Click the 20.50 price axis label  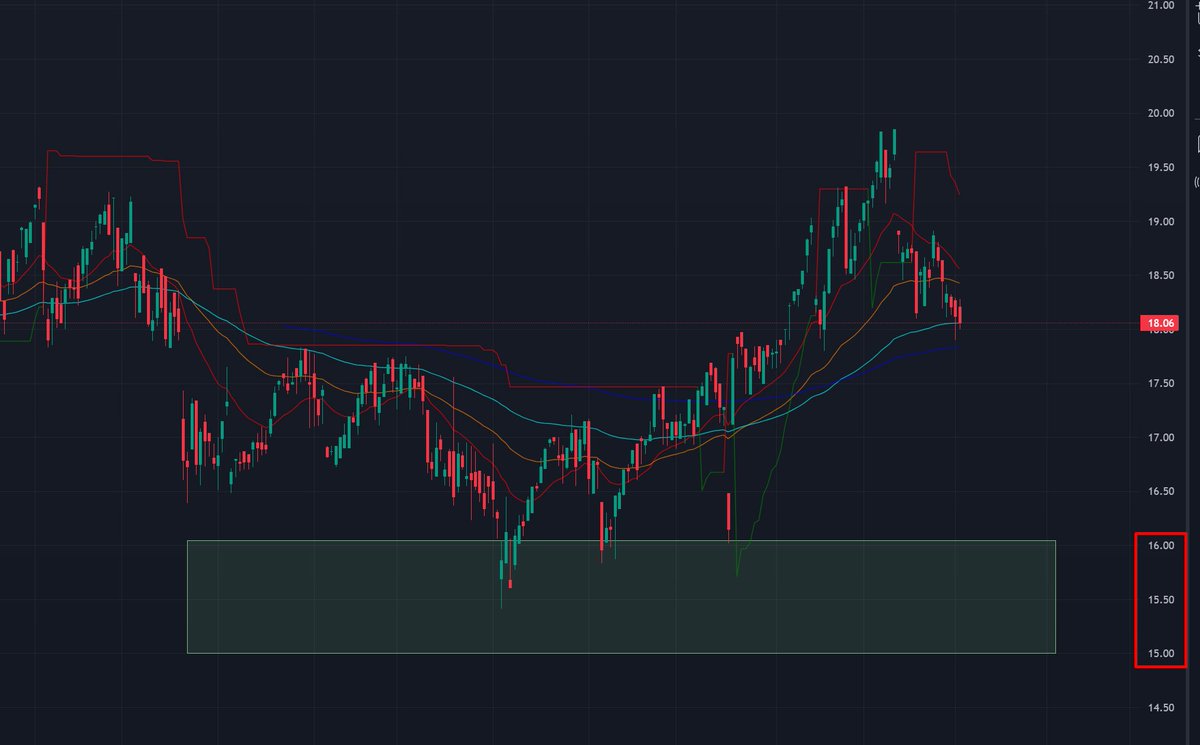(x=1160, y=60)
